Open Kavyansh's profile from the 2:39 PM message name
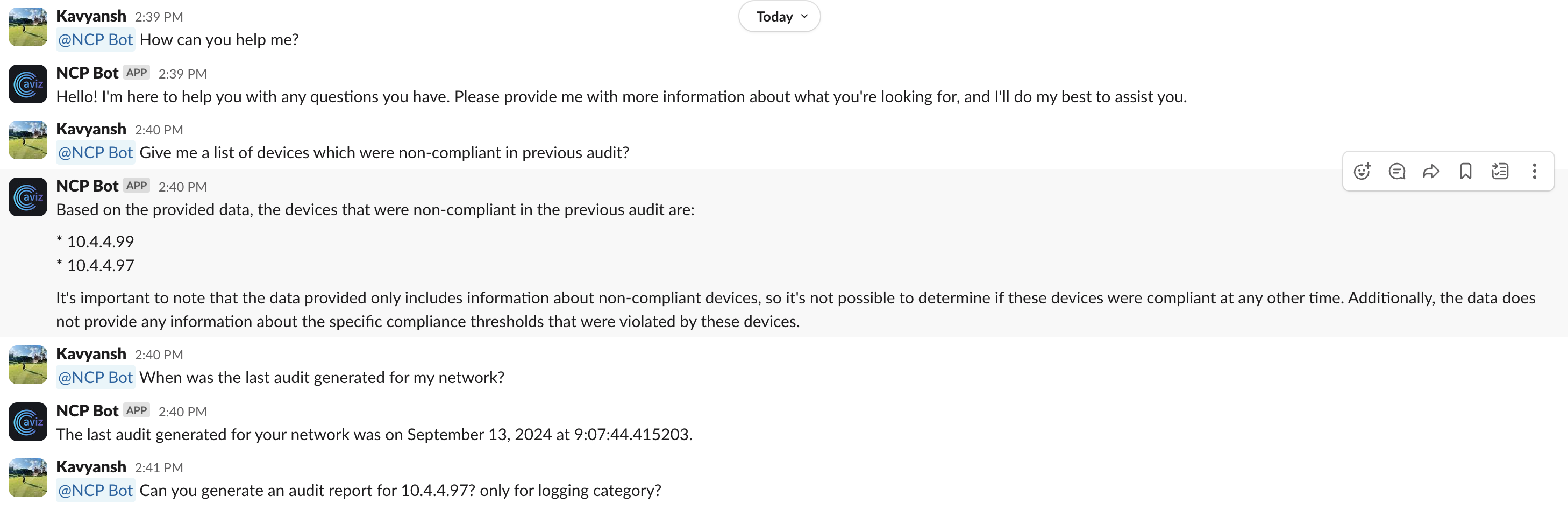Image resolution: width=1568 pixels, height=510 pixels. click(x=91, y=16)
